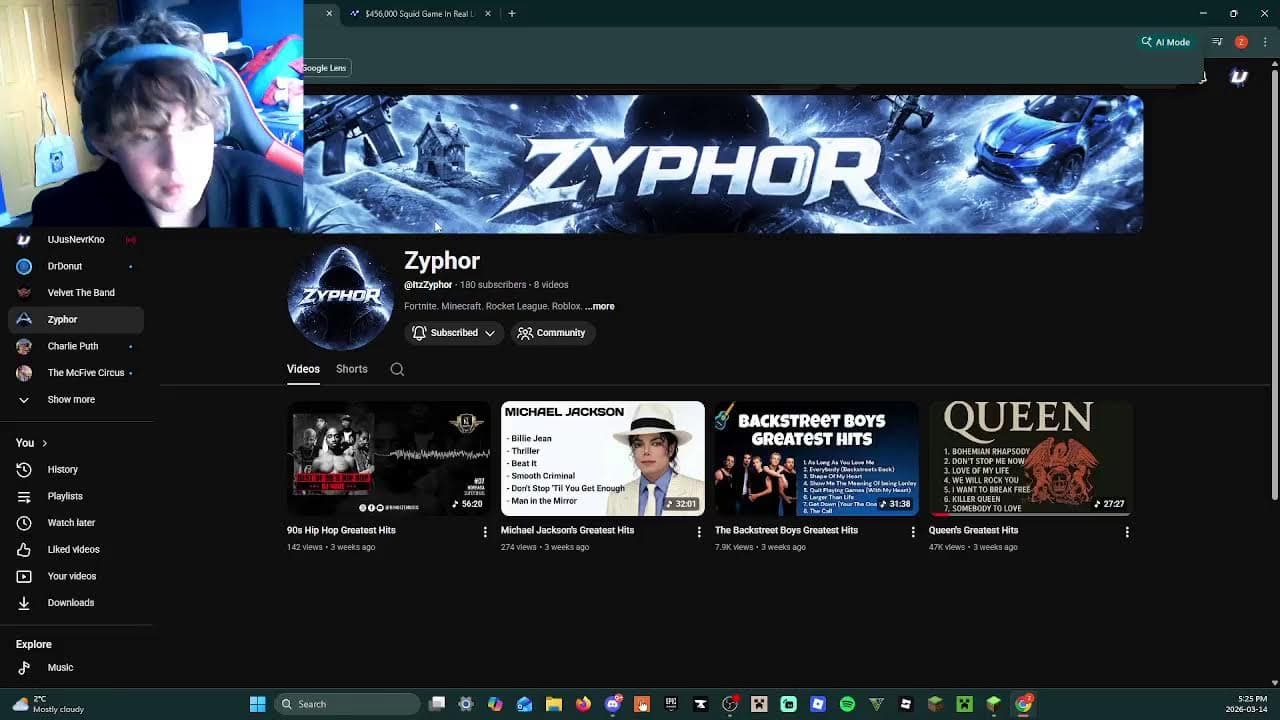Open File Explorer from the taskbar

[554, 704]
